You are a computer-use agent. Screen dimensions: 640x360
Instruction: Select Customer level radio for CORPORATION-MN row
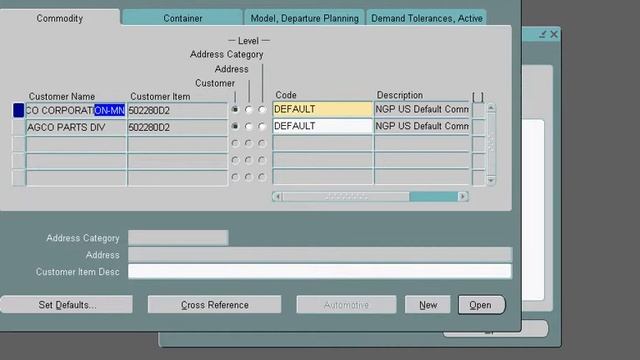tap(235, 109)
